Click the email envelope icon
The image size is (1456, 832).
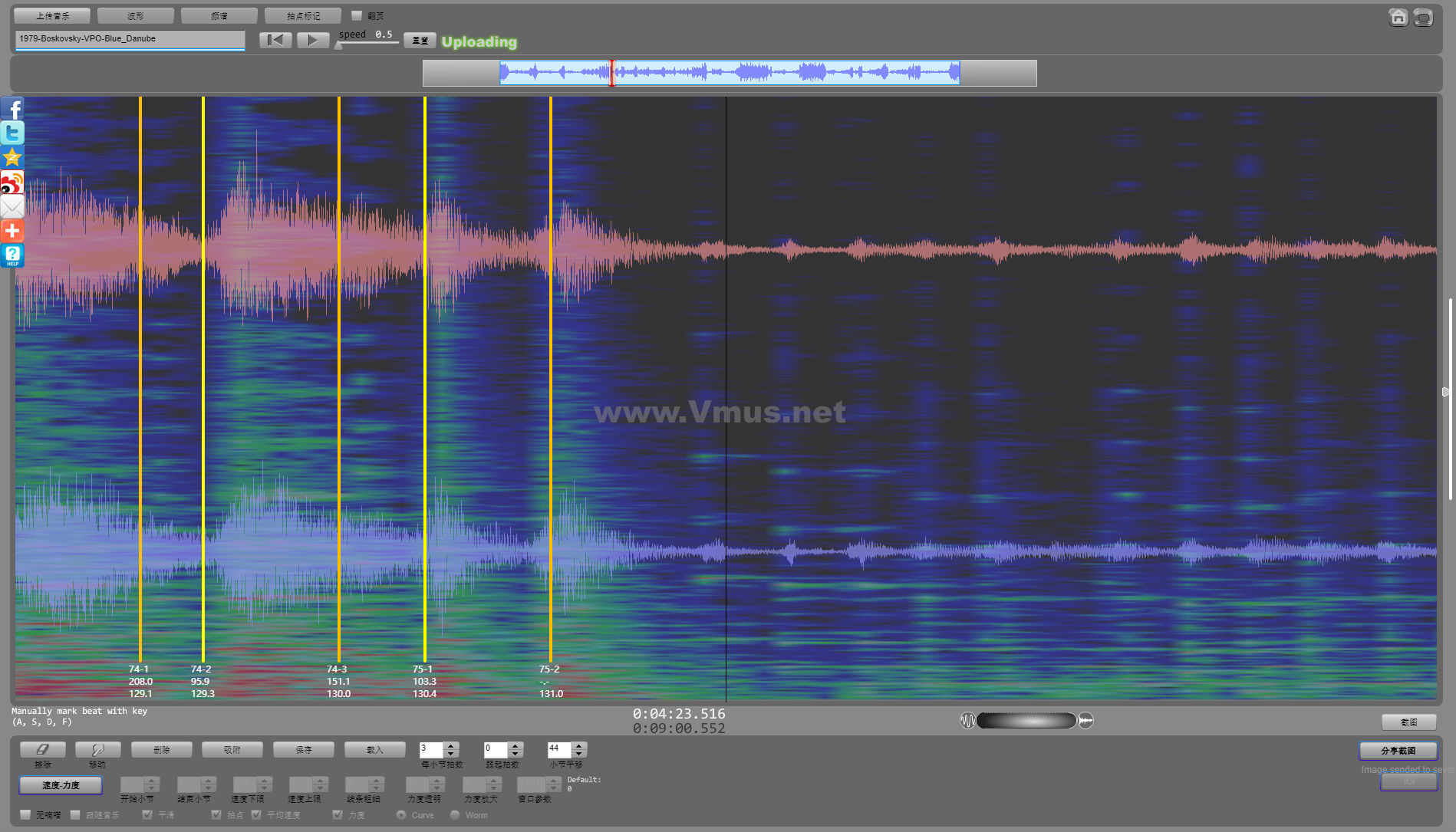point(12,206)
